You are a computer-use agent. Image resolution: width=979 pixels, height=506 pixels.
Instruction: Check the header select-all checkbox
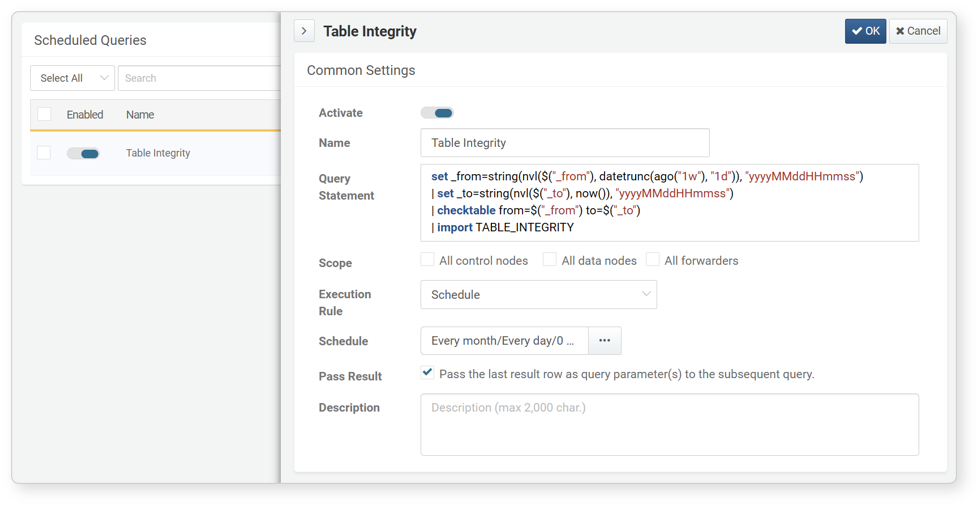(44, 114)
